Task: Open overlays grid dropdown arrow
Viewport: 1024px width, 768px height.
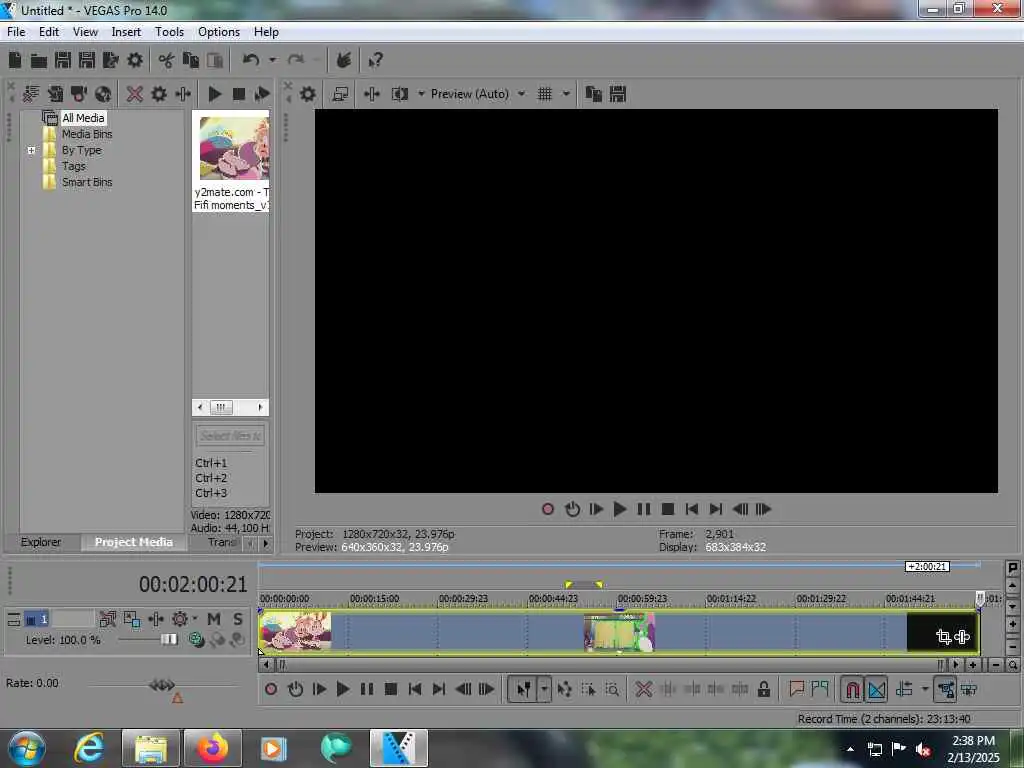Action: [x=566, y=94]
